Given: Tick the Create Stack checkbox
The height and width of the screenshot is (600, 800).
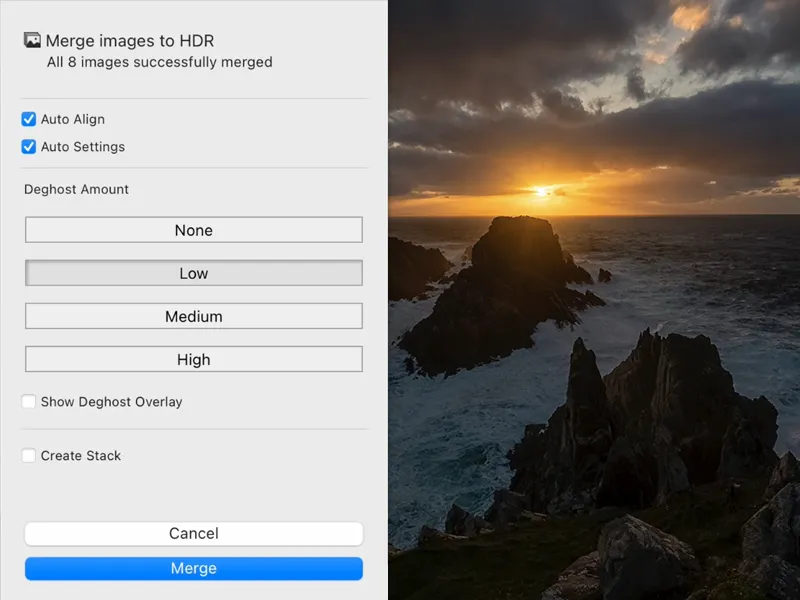Looking at the screenshot, I should pyautogui.click(x=29, y=456).
